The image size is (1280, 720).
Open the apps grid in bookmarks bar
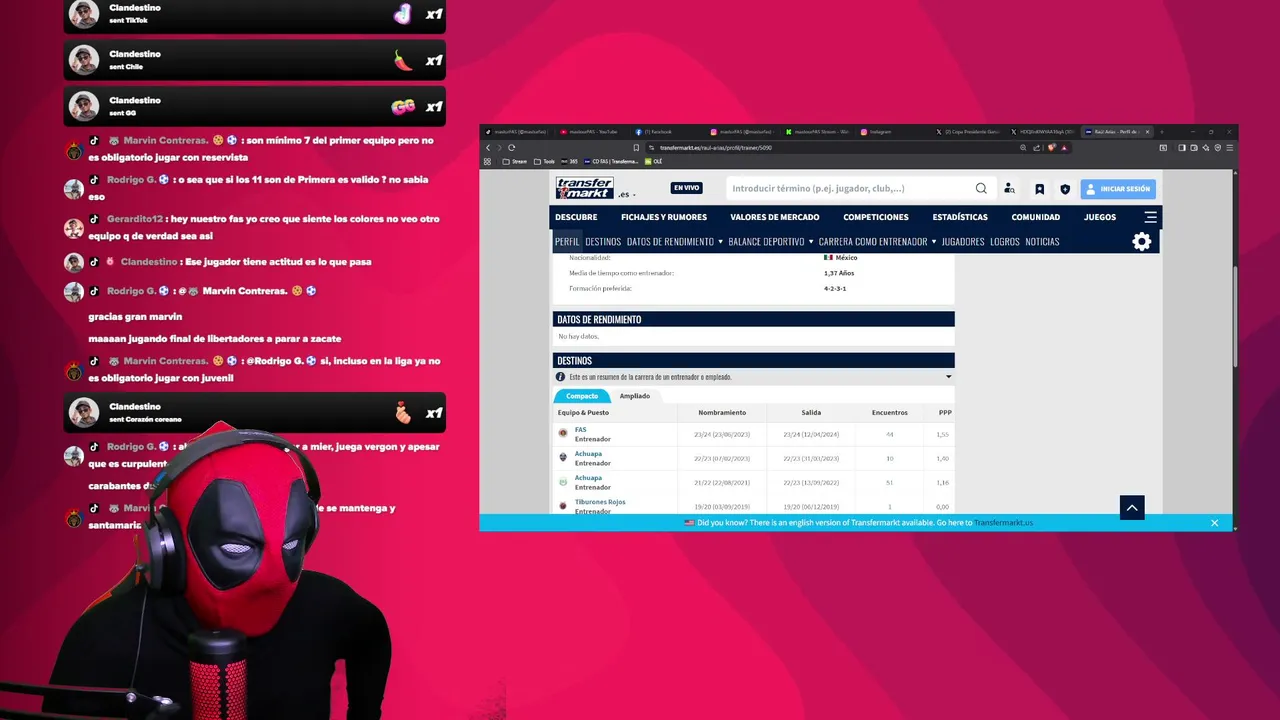tap(487, 161)
